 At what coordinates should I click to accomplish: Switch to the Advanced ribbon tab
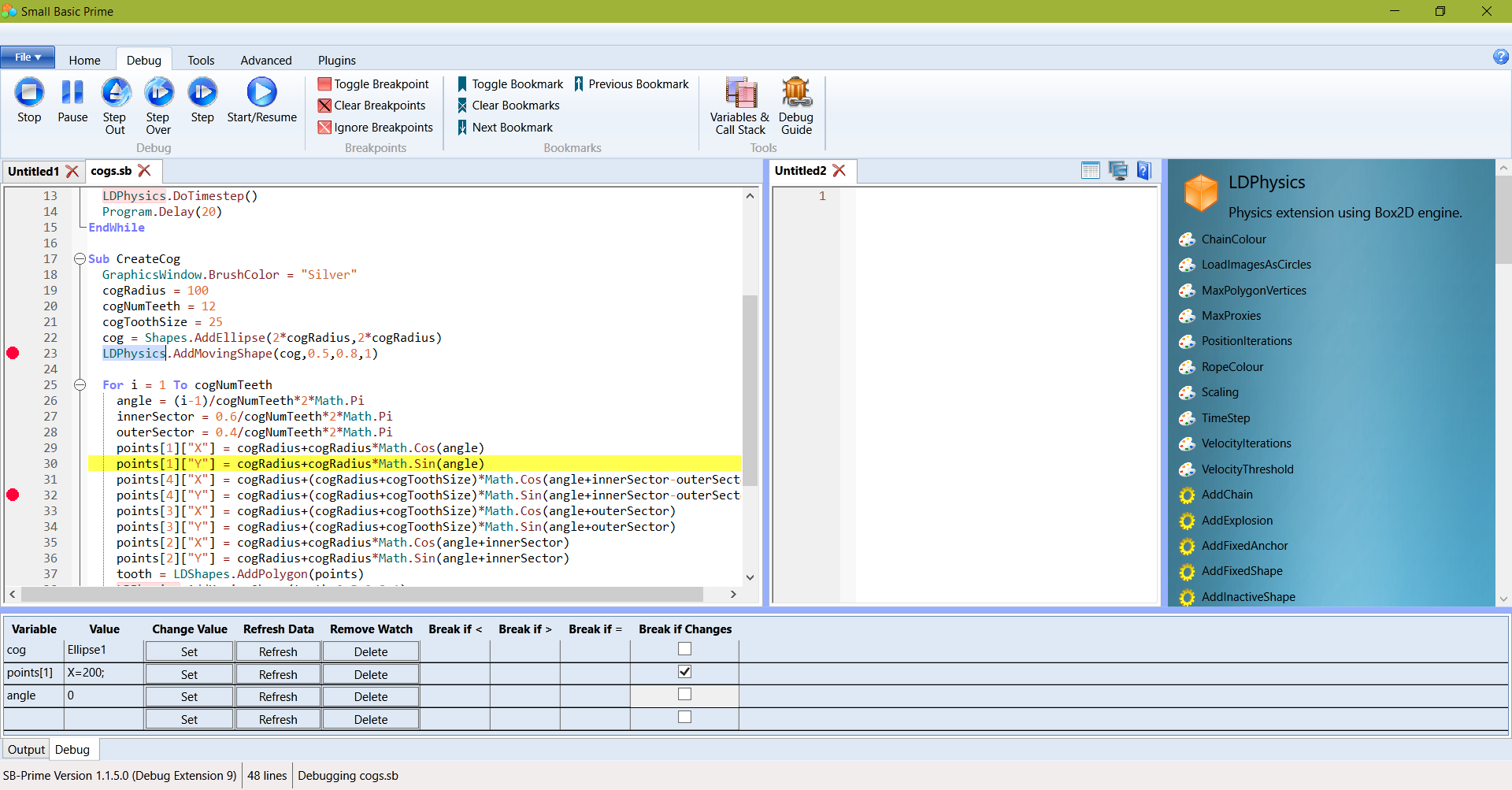pos(265,61)
